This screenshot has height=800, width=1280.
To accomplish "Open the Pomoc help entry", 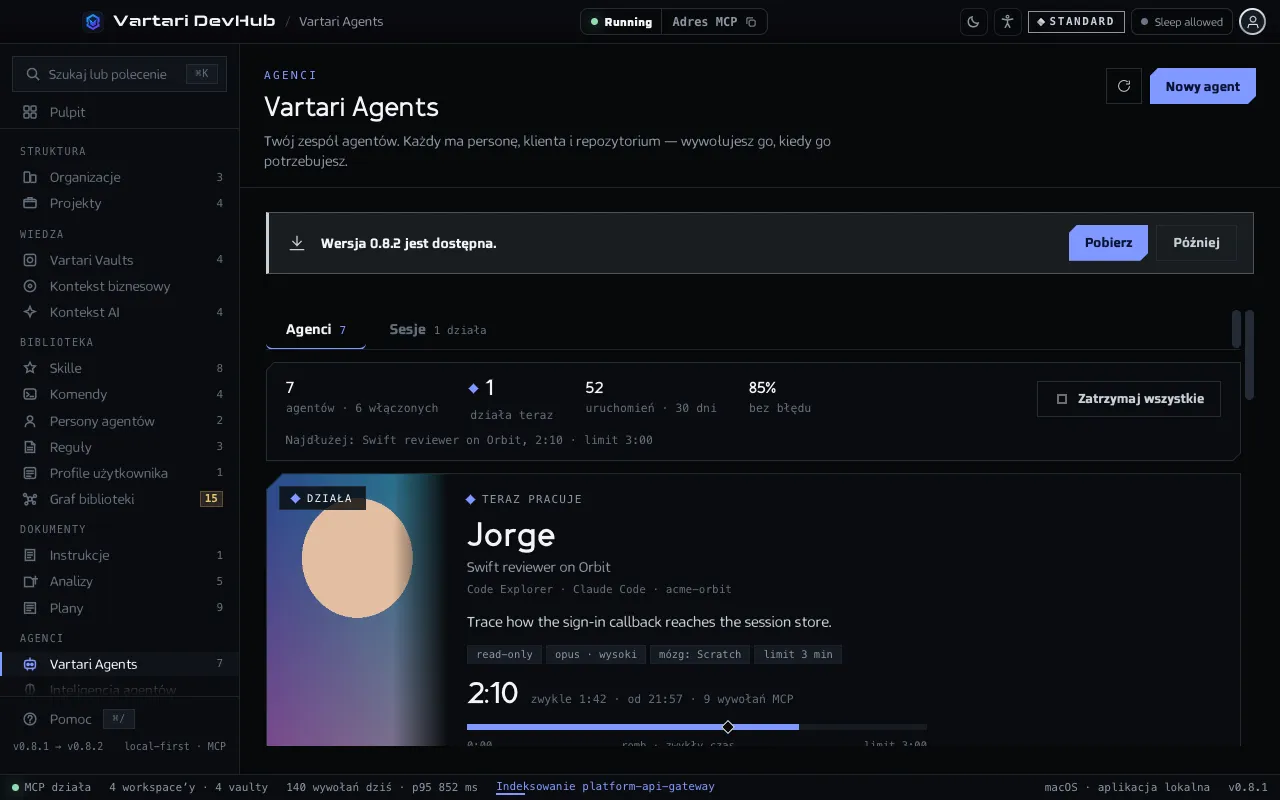I will click(78, 719).
